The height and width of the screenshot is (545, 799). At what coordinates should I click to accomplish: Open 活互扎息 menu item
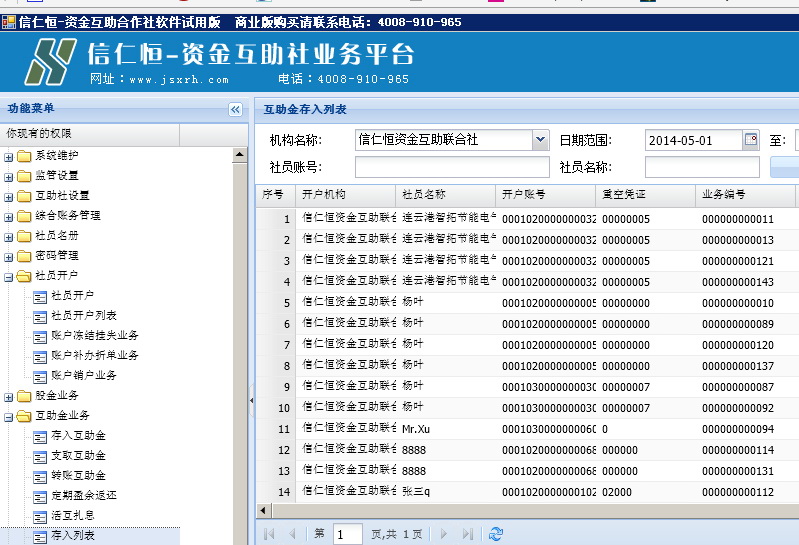[72, 515]
